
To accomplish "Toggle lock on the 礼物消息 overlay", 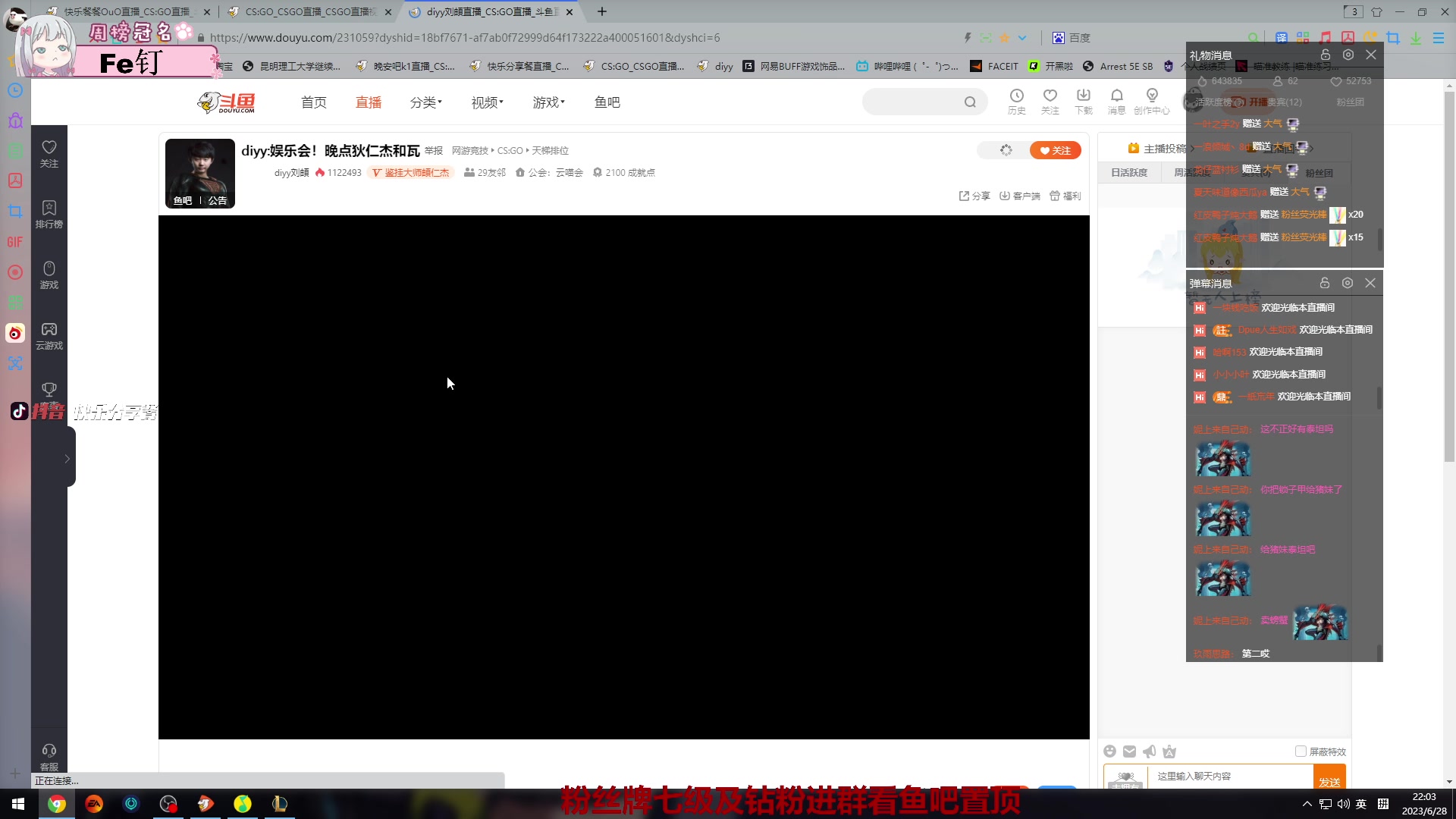I will pyautogui.click(x=1326, y=55).
